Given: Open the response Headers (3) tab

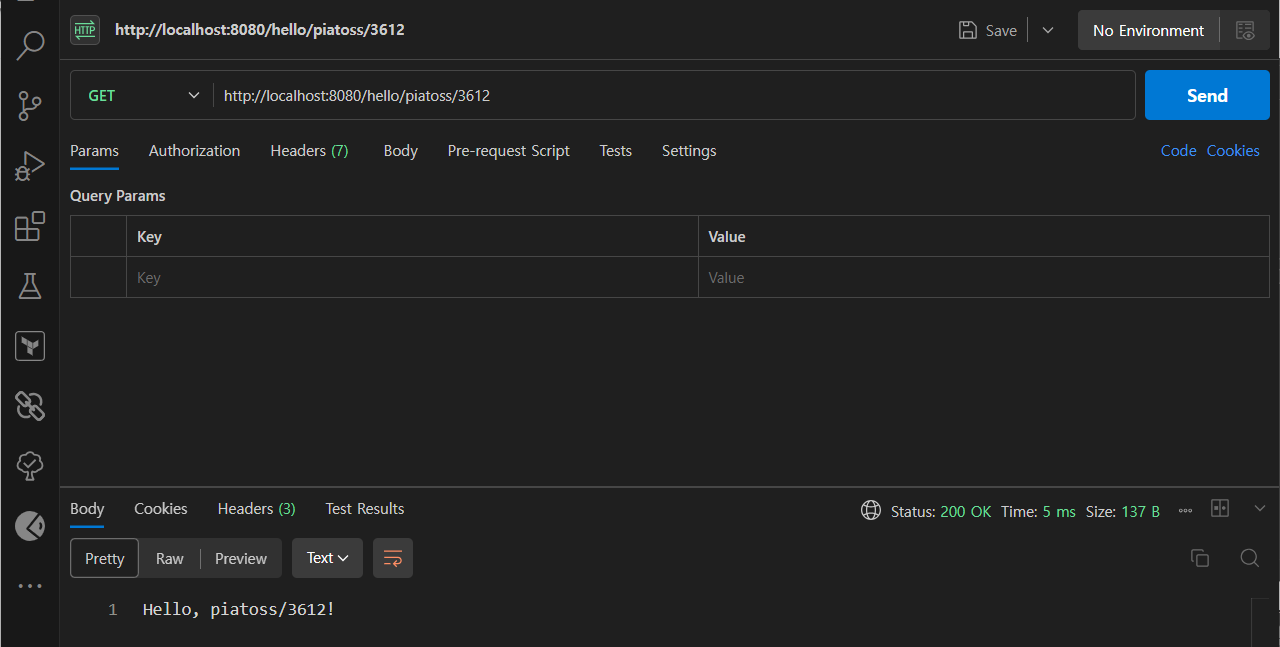Looking at the screenshot, I should [x=257, y=509].
